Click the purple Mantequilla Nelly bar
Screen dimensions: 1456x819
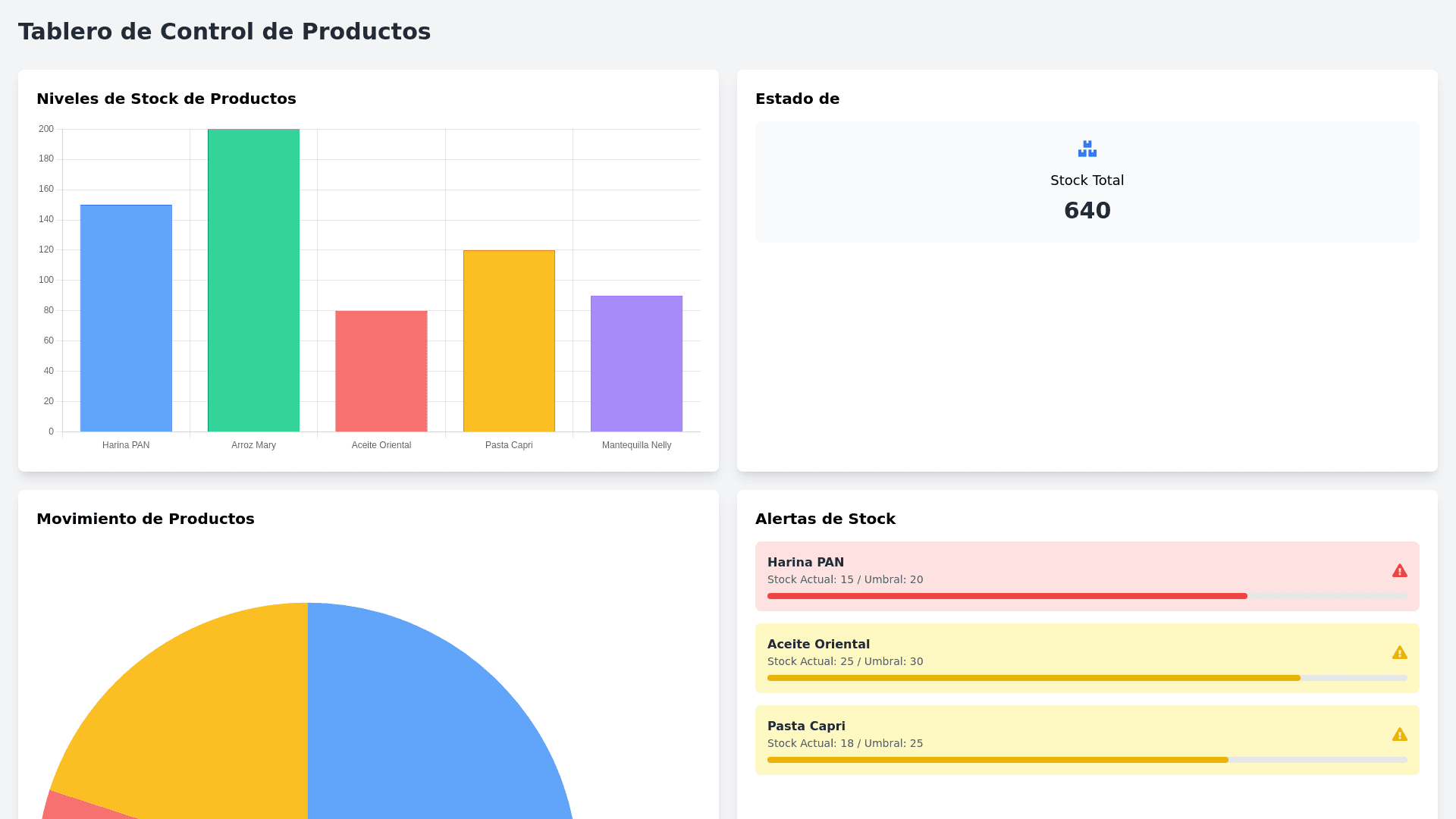(x=636, y=364)
